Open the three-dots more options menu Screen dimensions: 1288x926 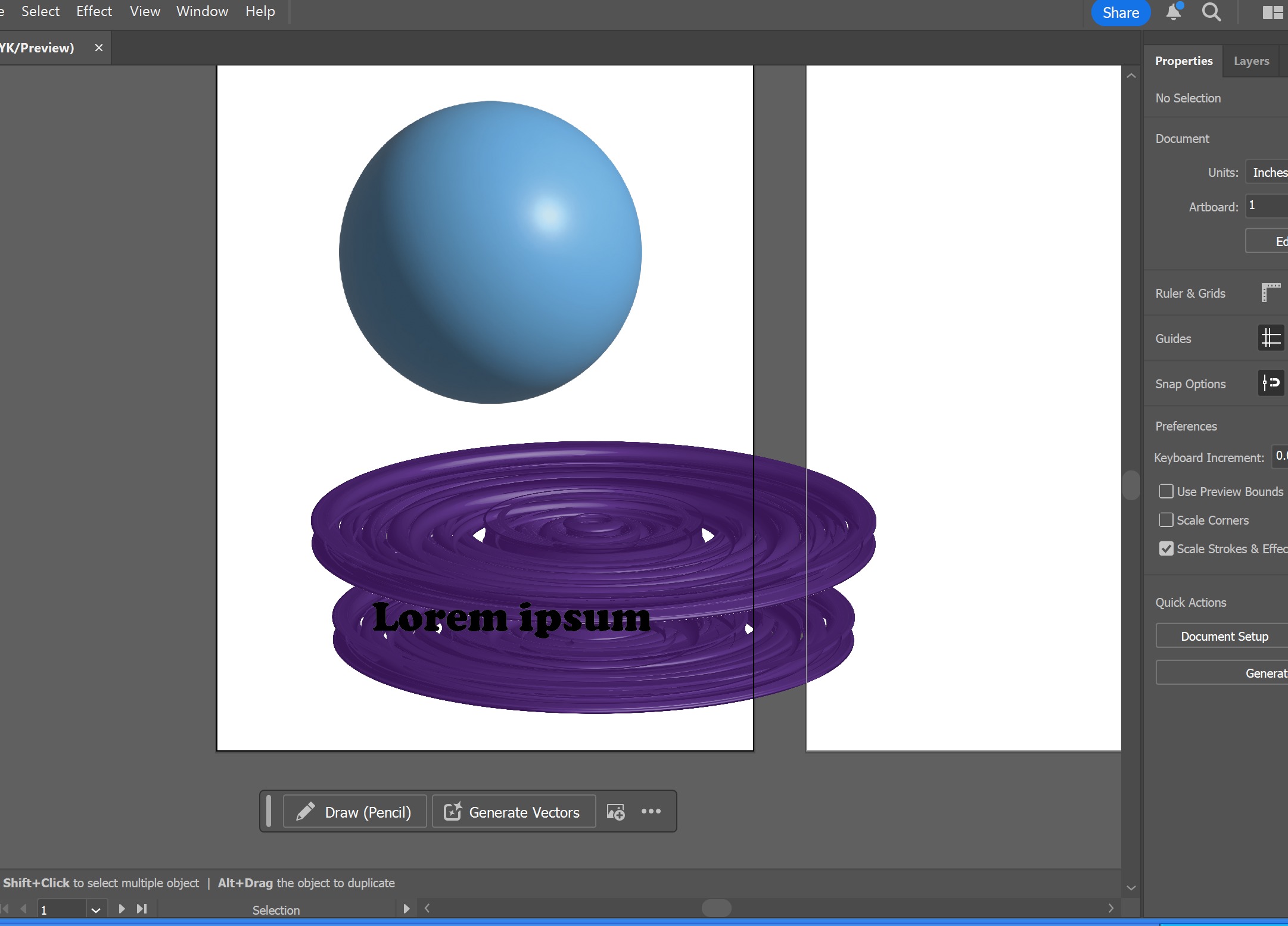[651, 811]
